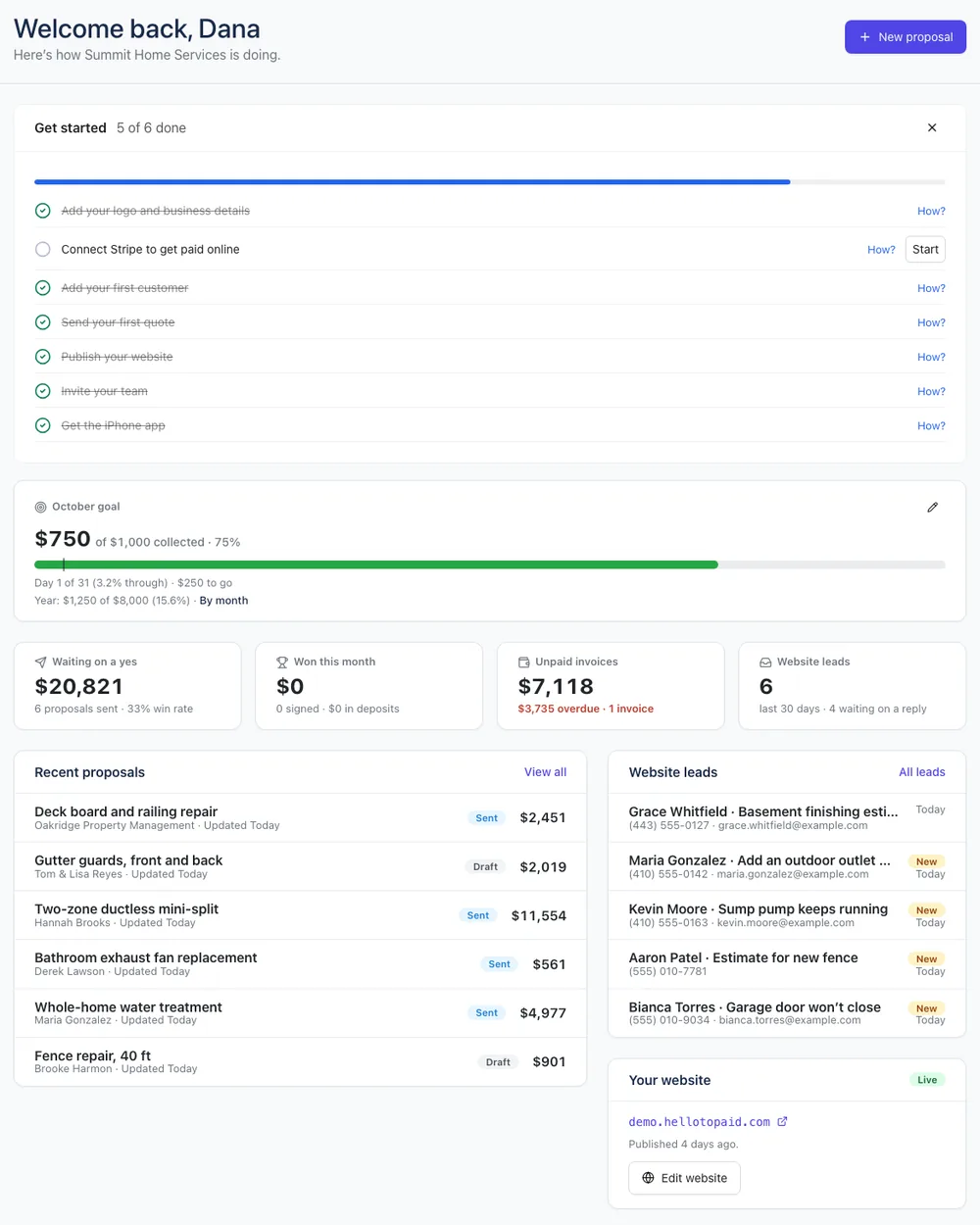This screenshot has width=980, height=1225.
Task: Open all website leads
Action: click(x=922, y=772)
